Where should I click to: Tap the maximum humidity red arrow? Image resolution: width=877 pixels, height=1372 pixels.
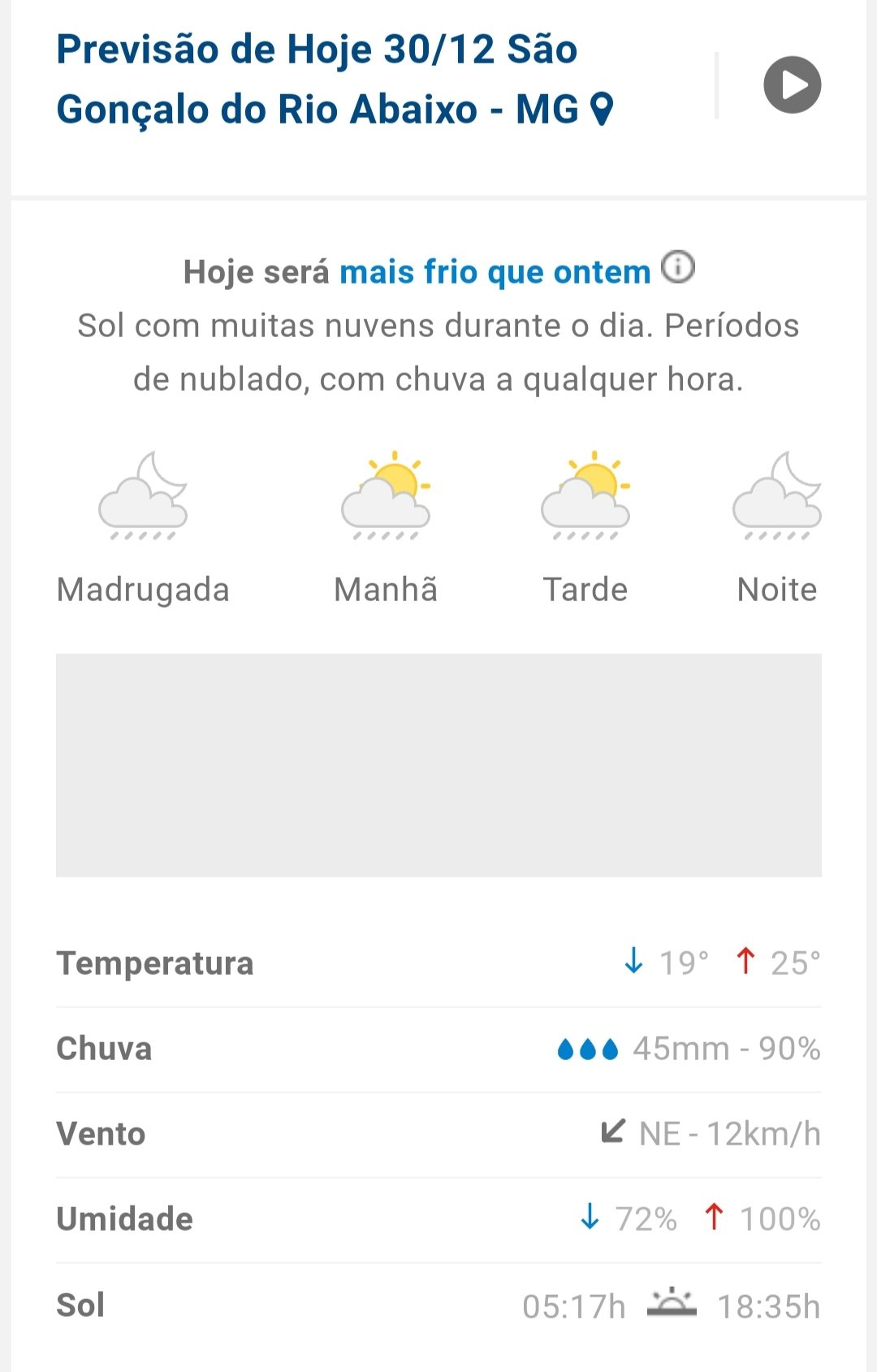point(714,1217)
